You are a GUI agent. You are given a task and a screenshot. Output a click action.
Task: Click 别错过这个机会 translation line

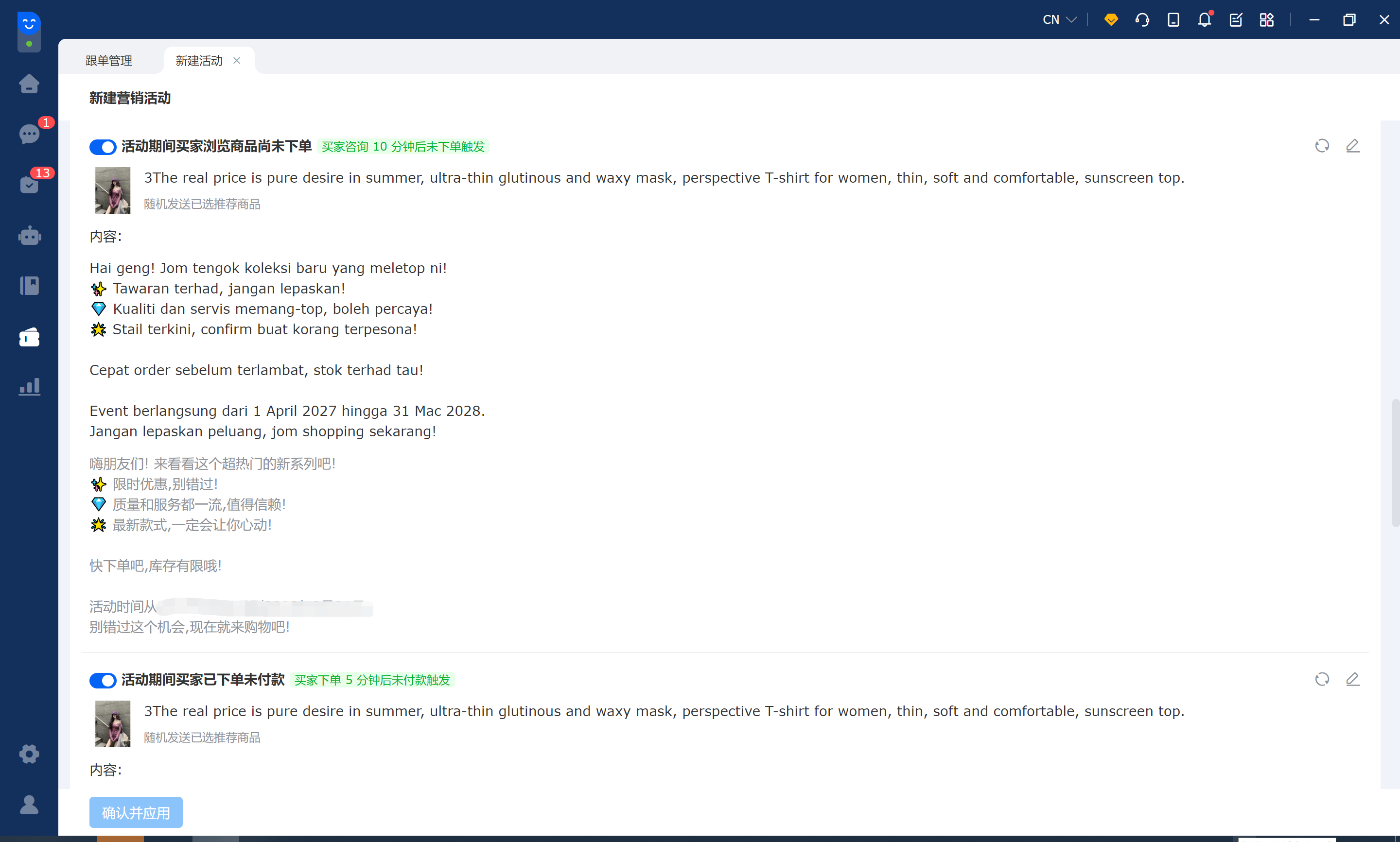(190, 627)
